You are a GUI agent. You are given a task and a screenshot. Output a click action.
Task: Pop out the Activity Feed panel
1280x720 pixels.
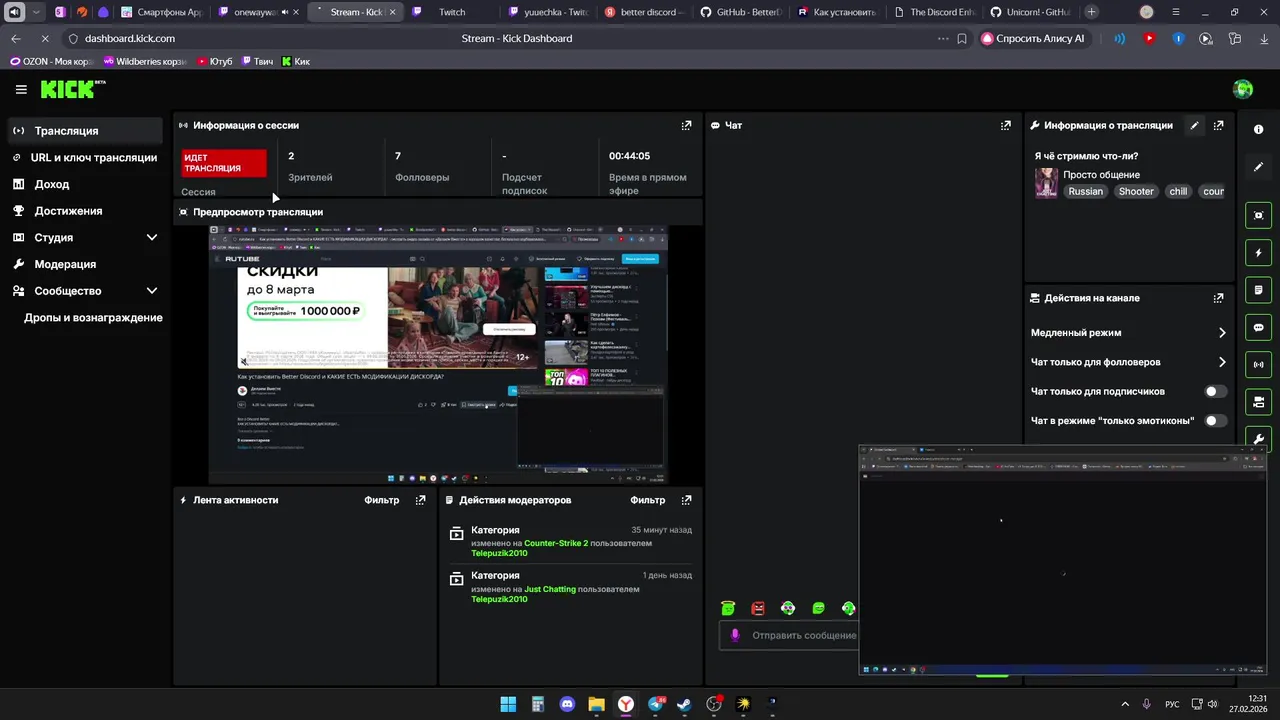[420, 500]
